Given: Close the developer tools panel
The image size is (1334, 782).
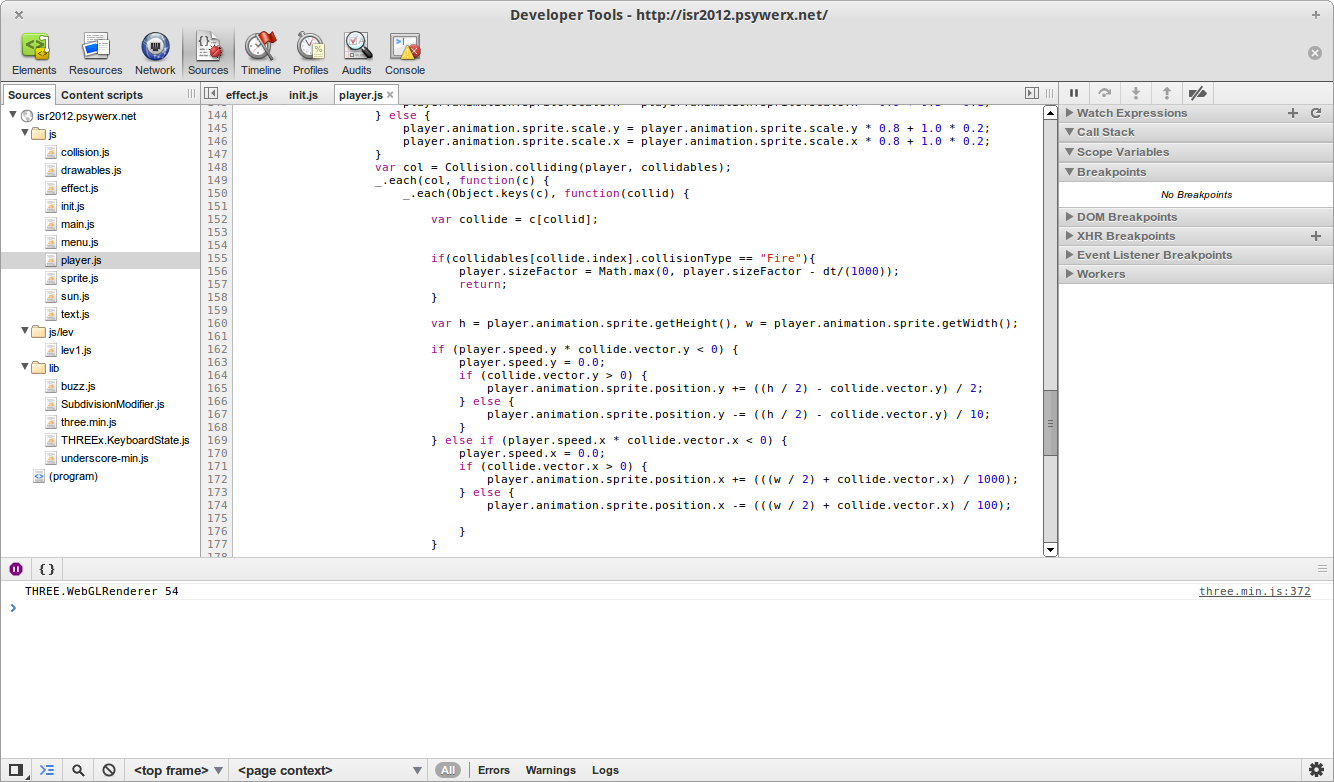Looking at the screenshot, I should coord(1315,53).
